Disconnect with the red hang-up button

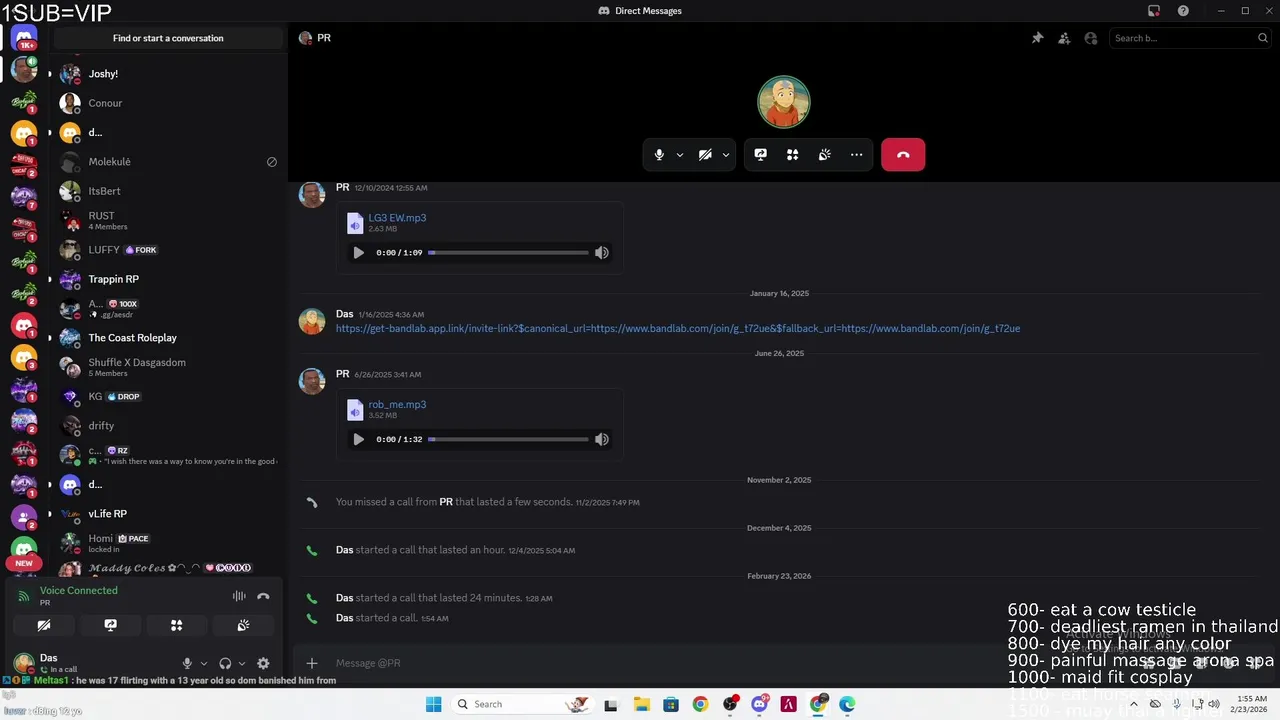coord(903,155)
